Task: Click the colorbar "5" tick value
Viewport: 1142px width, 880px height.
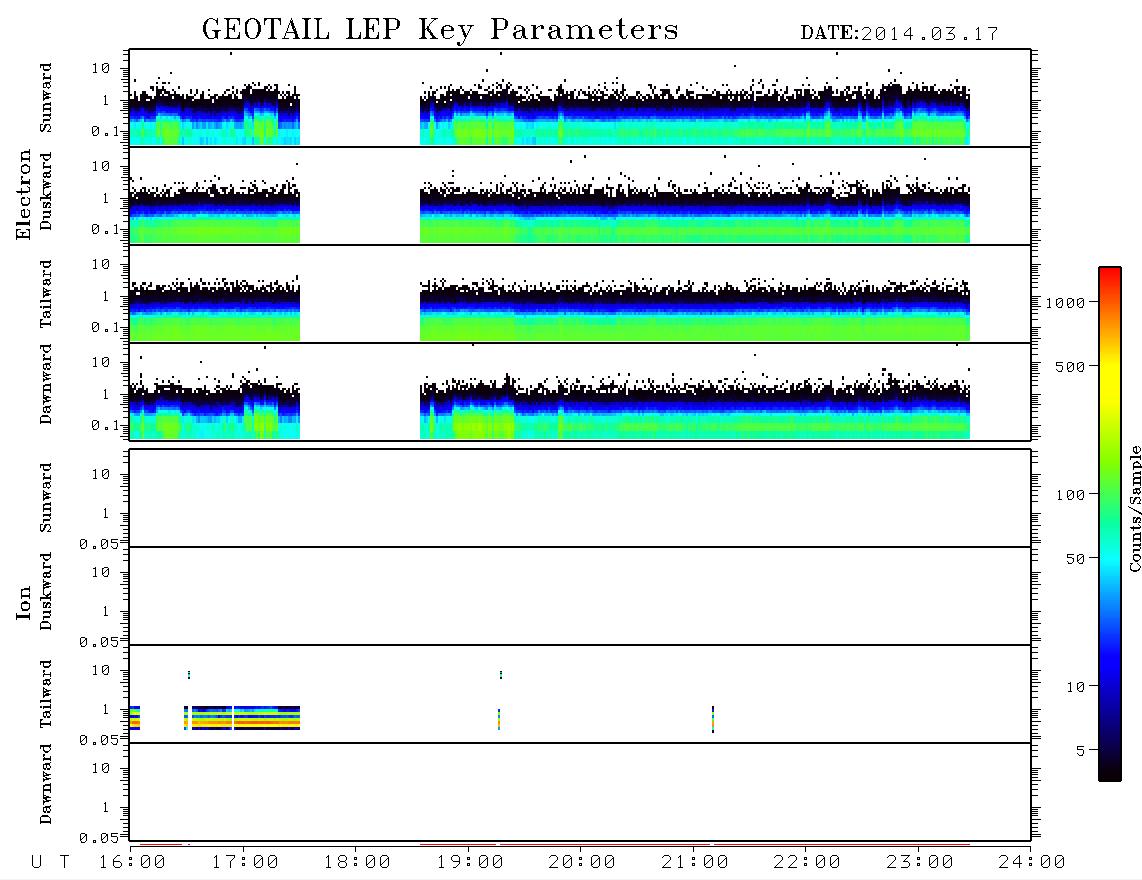Action: pos(1080,751)
